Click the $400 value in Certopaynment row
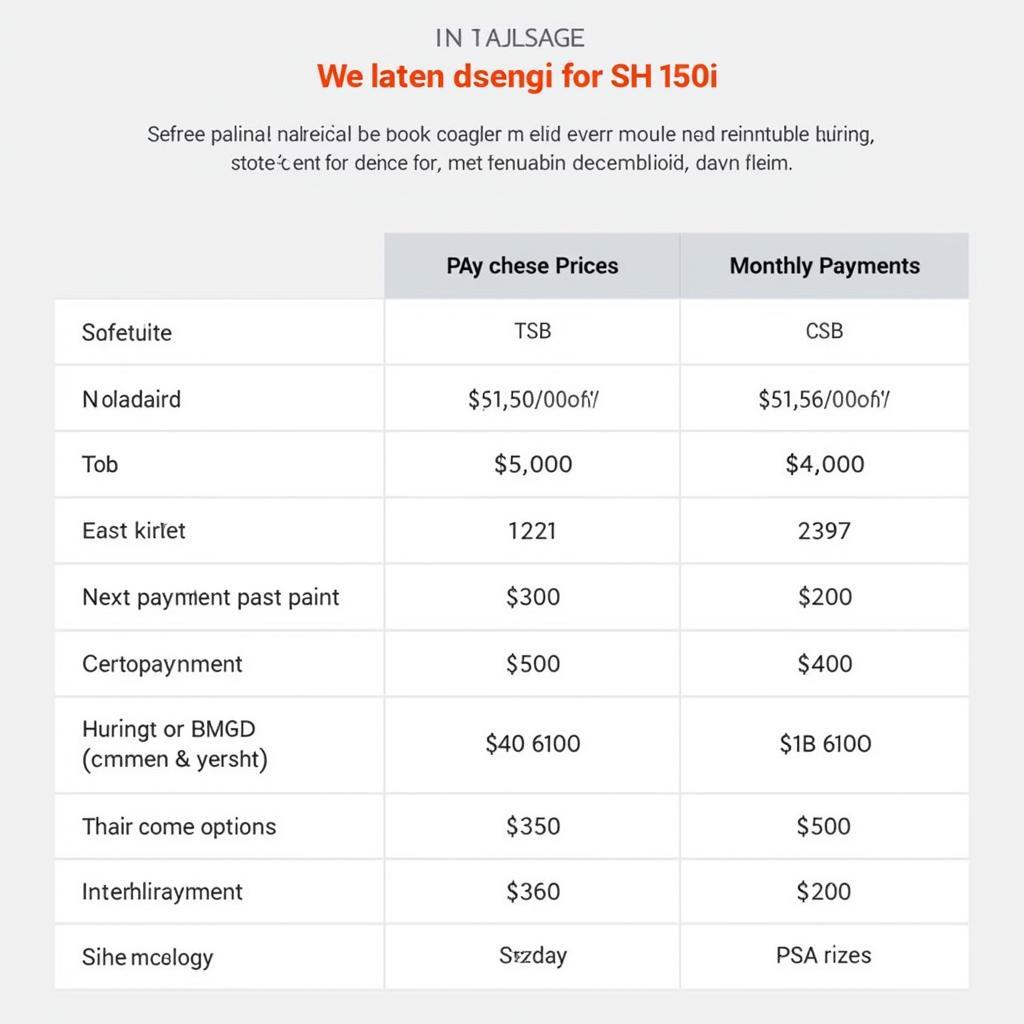 tap(825, 663)
